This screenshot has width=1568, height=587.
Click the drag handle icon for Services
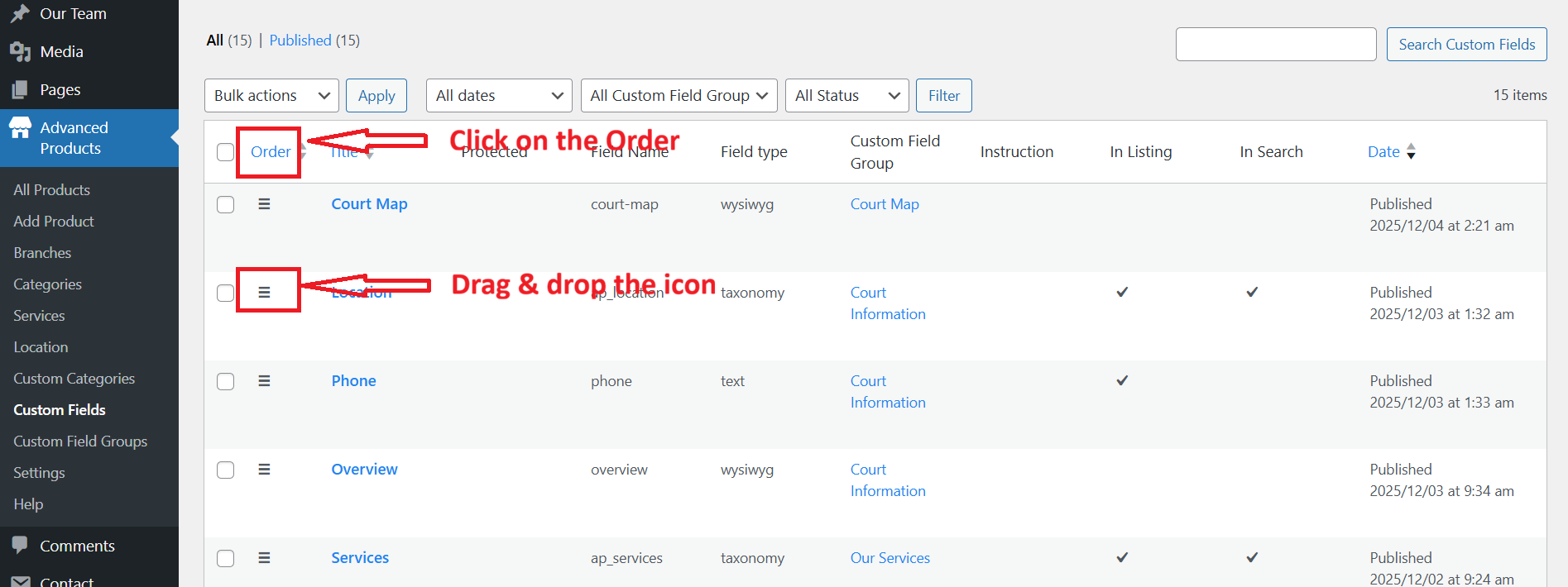264,557
